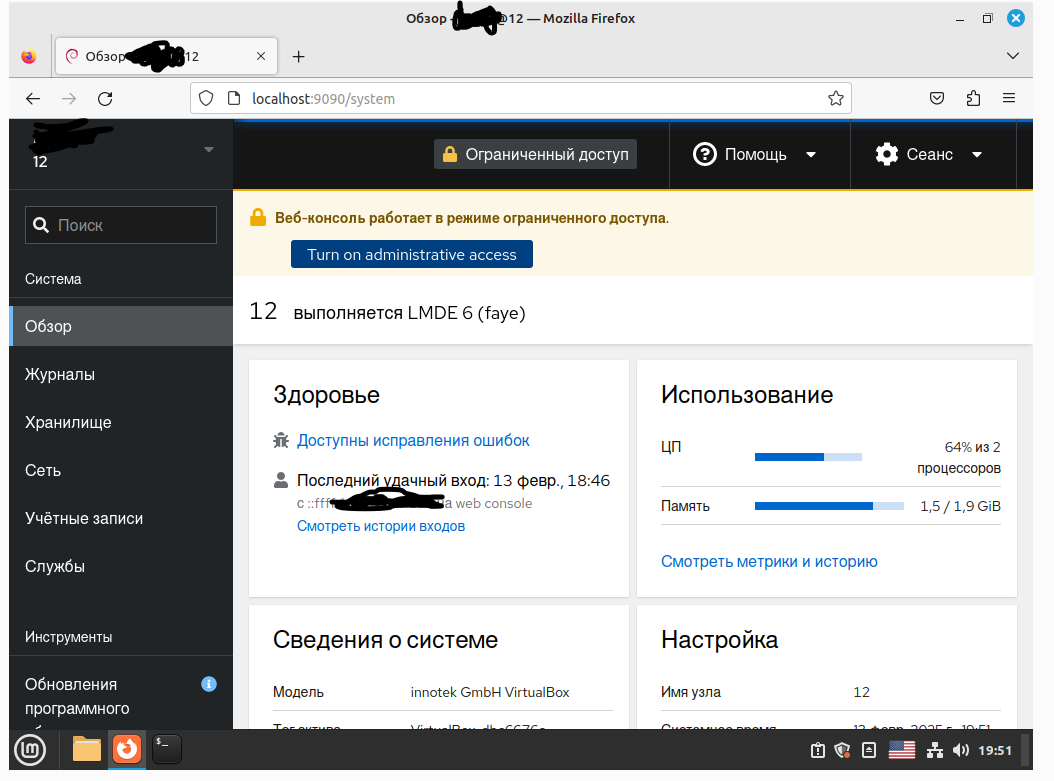This screenshot has width=1054, height=781.
Task: Expand the host selector dropdown
Action: pyautogui.click(x=209, y=149)
